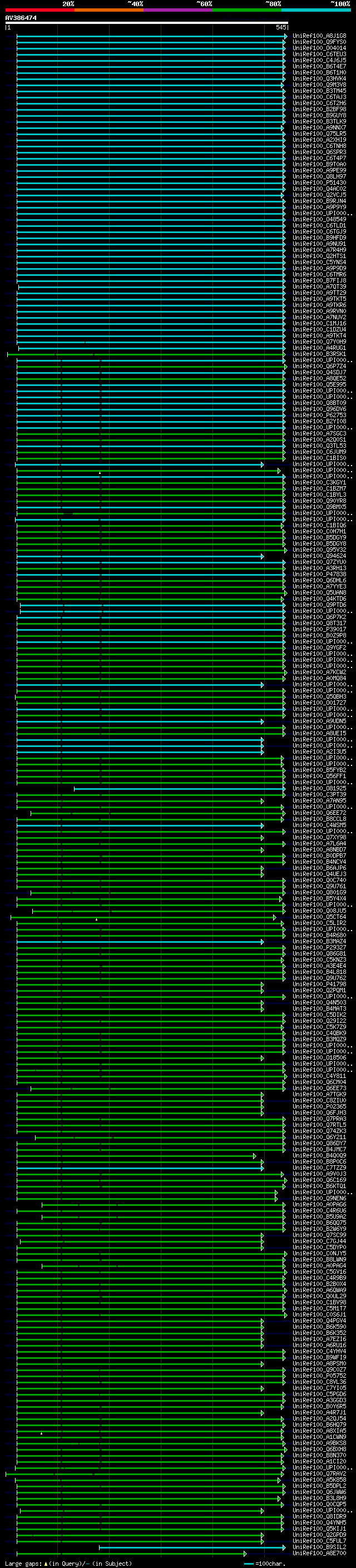356x1568 pixels.
Task: Select hit label UniRef100_A9NNX7
Action: point(319,128)
